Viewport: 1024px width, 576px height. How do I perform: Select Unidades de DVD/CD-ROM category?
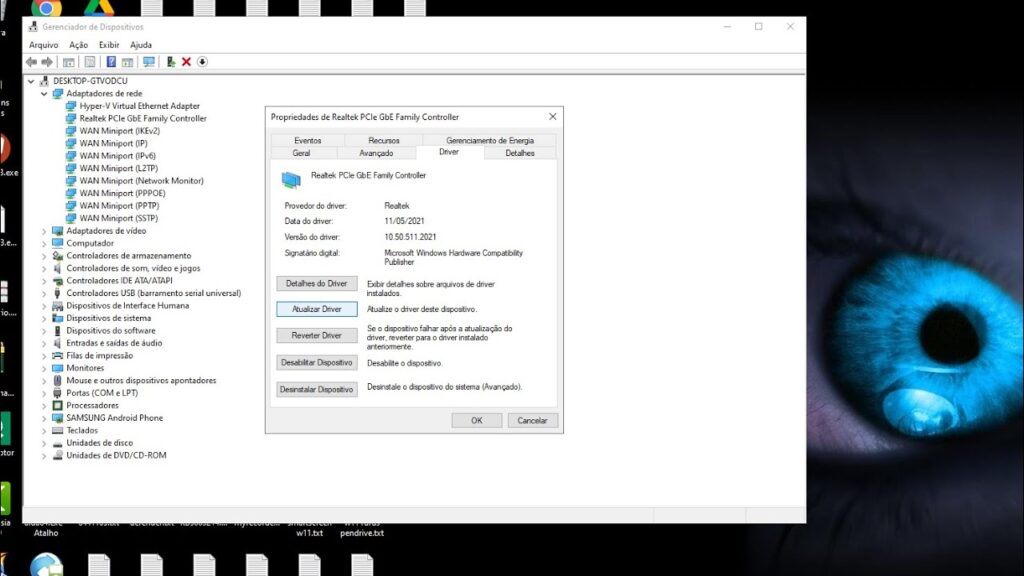tap(116, 455)
